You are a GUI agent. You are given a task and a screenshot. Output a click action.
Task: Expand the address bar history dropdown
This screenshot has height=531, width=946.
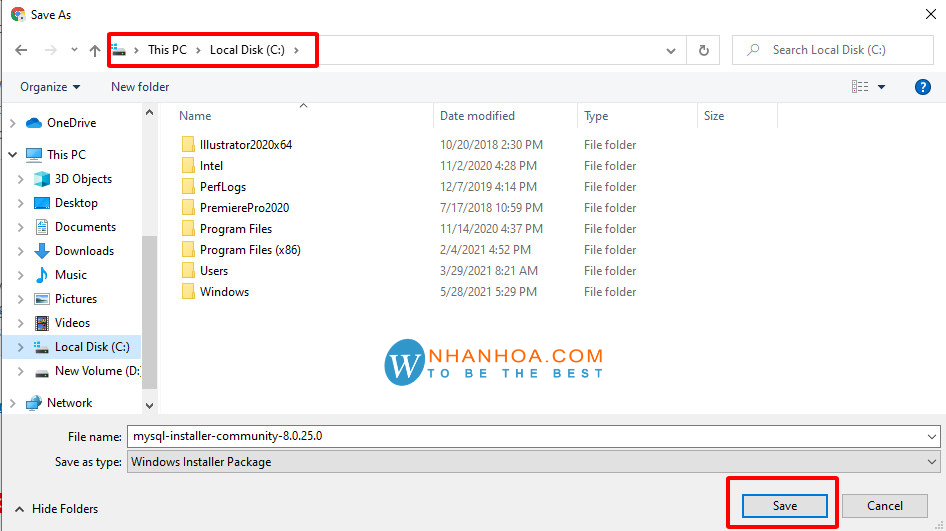(x=671, y=50)
